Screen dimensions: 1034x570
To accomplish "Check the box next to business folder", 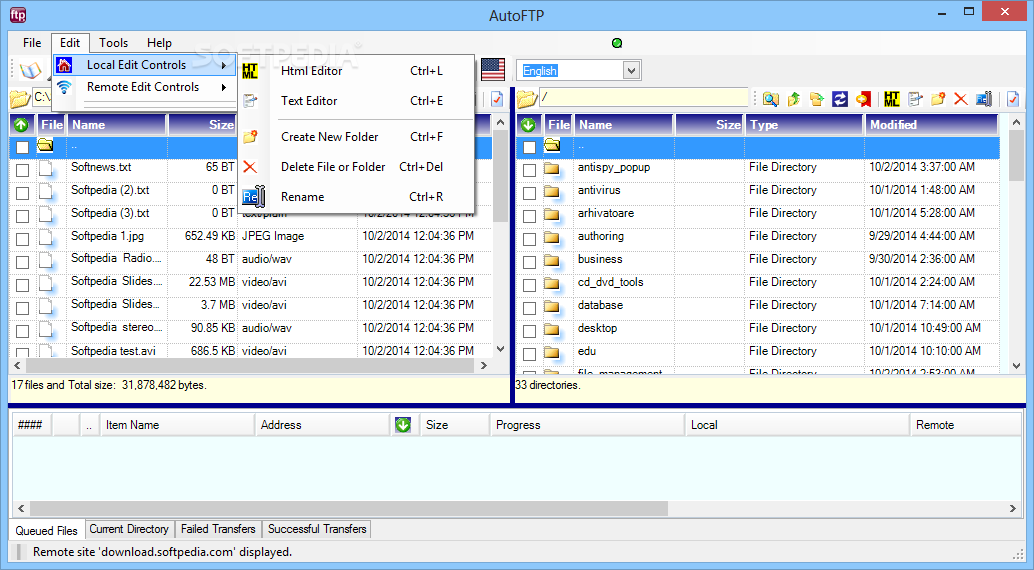I will point(529,262).
